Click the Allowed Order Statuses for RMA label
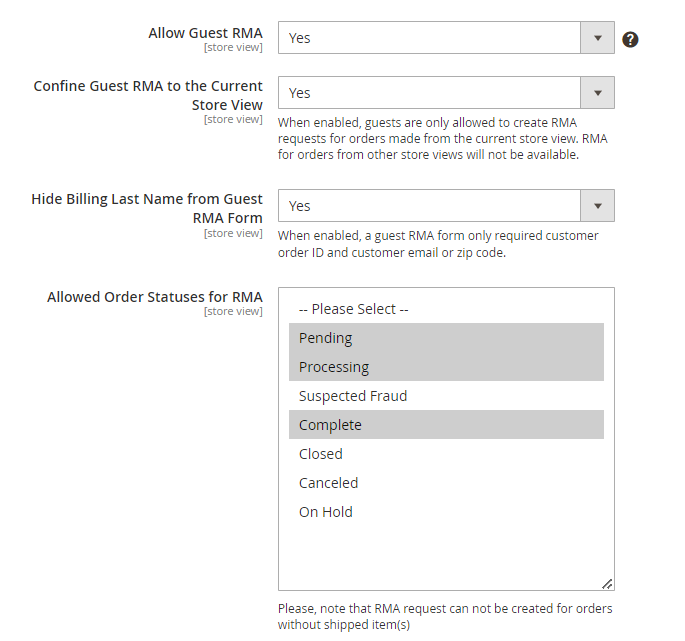The width and height of the screenshot is (685, 641). [155, 297]
